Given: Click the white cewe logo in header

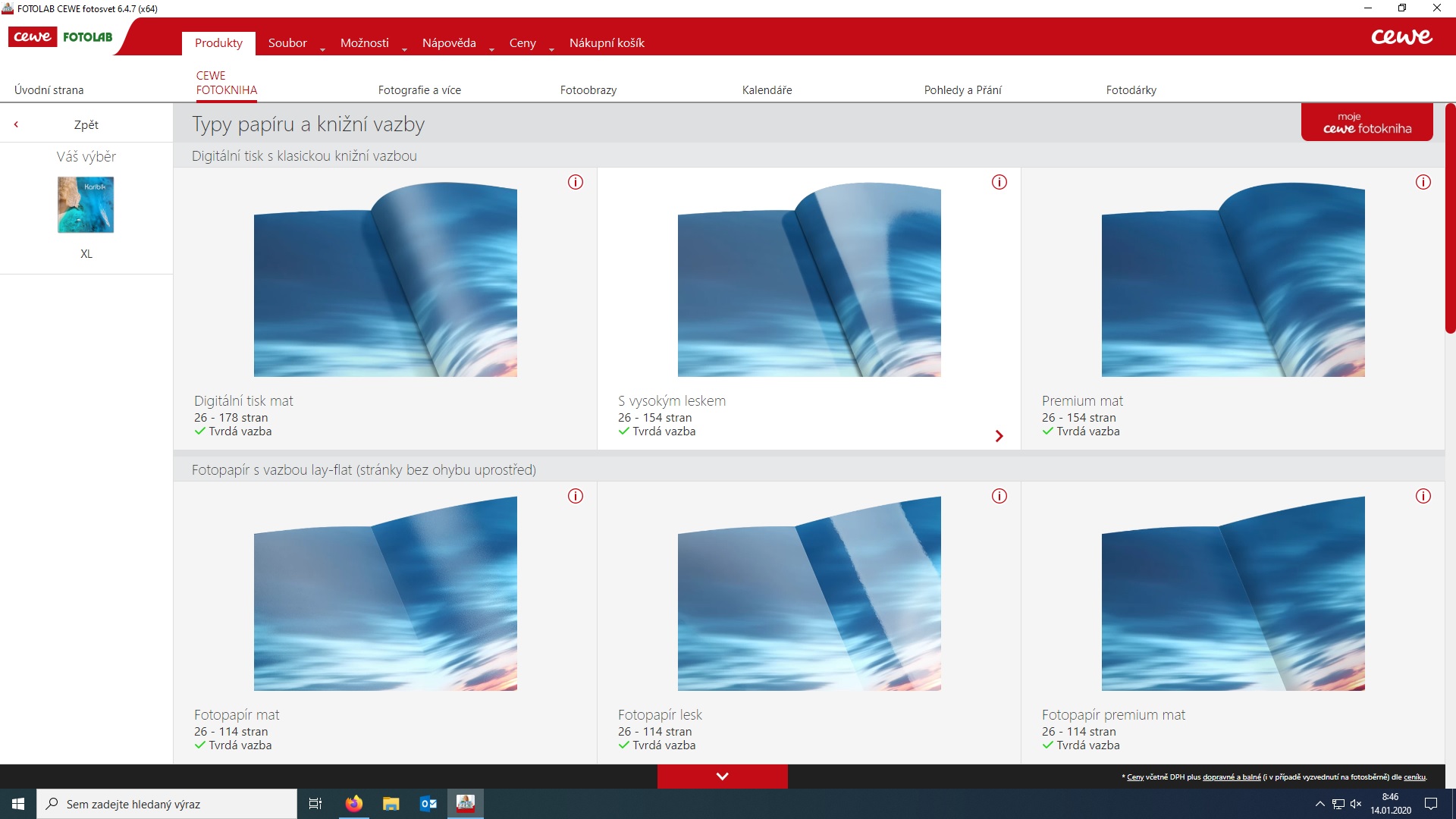Looking at the screenshot, I should [x=1401, y=36].
